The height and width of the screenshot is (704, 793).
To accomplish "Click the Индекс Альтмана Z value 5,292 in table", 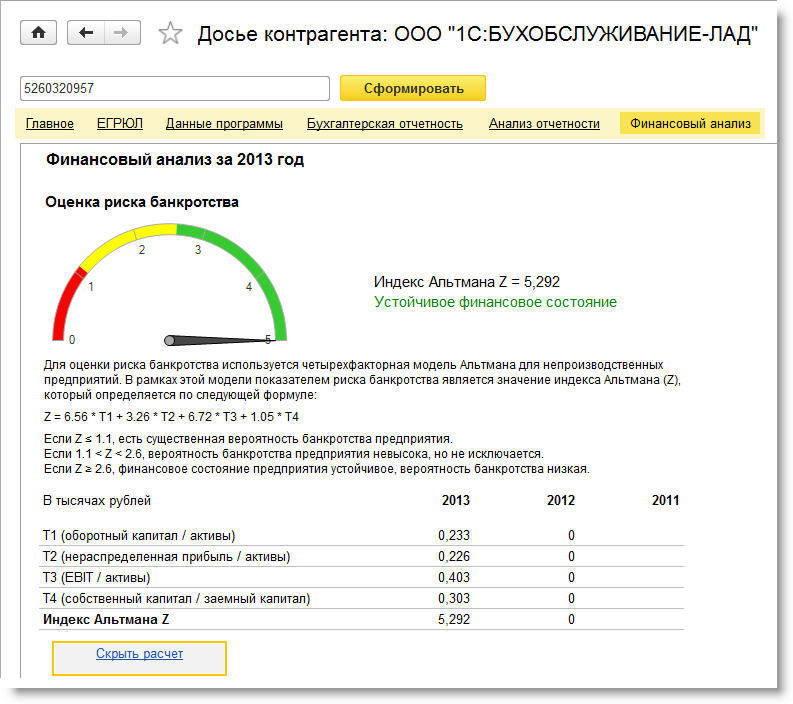I will tap(453, 619).
